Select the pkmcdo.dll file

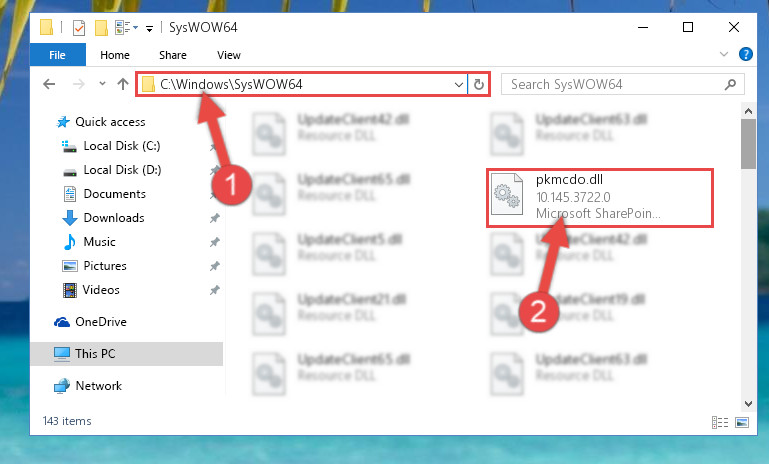pyautogui.click(x=599, y=198)
